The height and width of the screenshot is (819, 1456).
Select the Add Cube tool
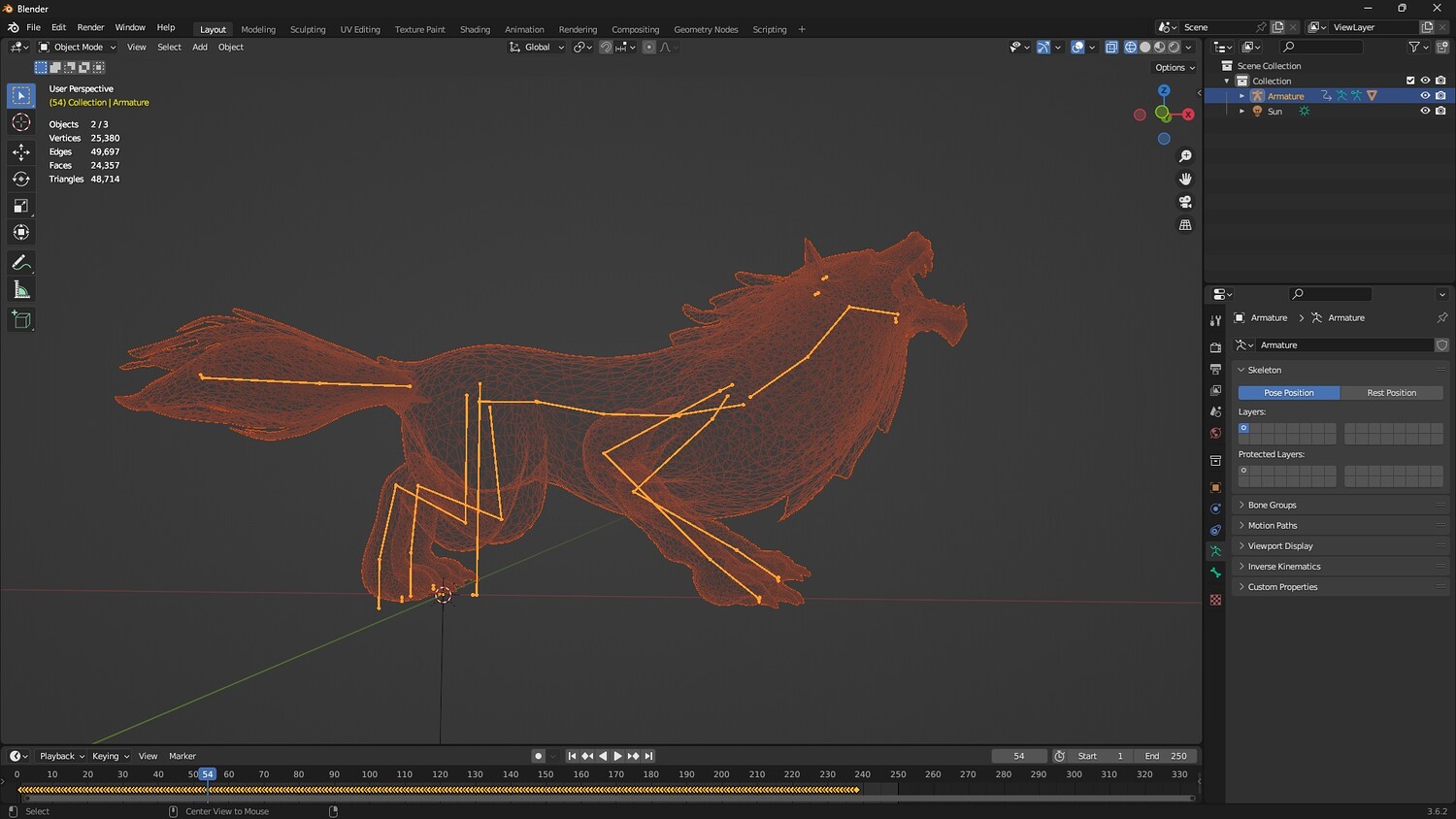click(x=21, y=320)
